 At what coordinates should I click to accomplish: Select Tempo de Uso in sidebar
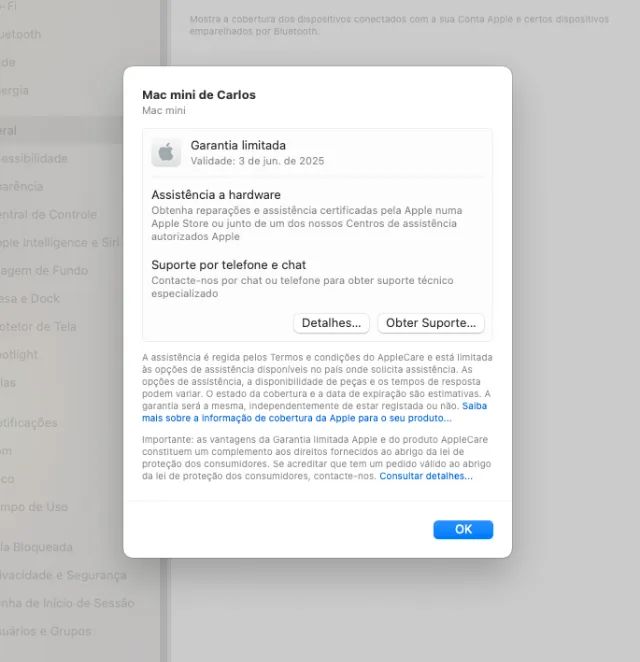(x=34, y=507)
